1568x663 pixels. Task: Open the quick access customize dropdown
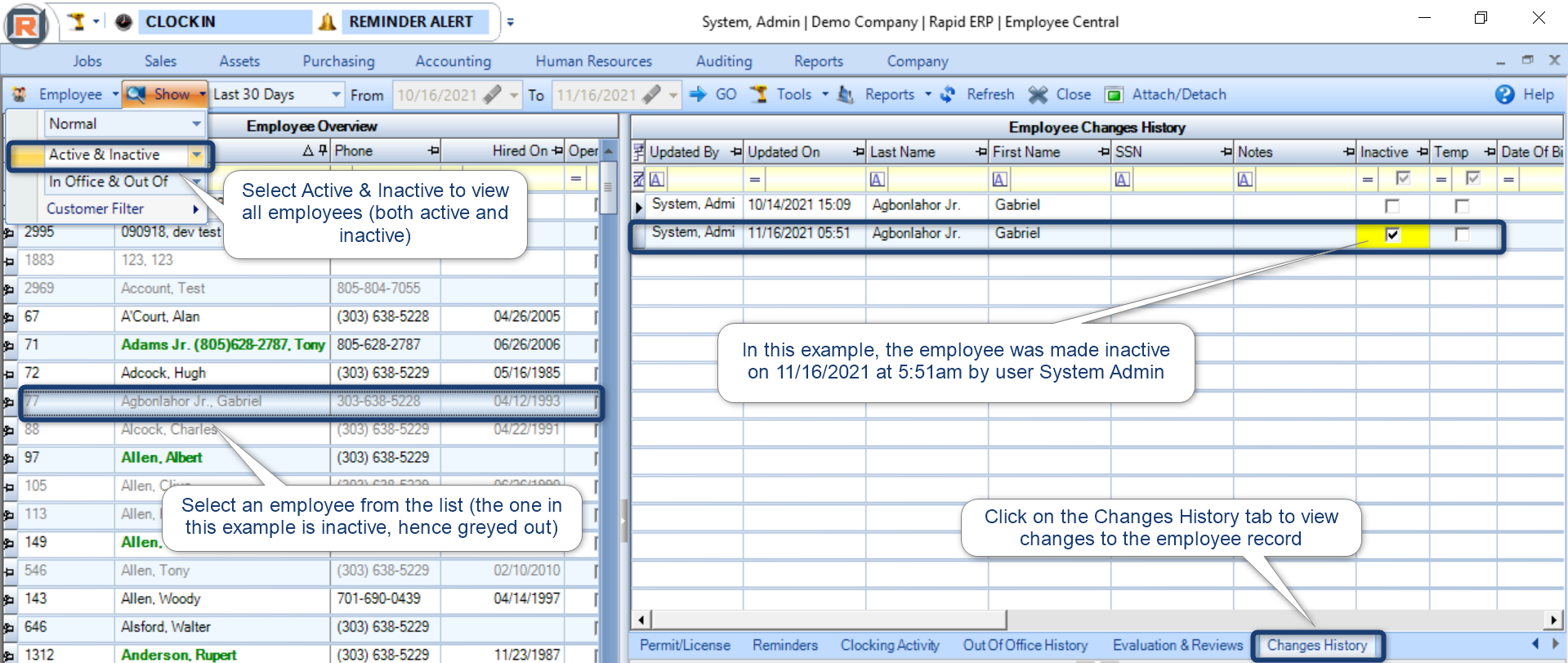(x=510, y=22)
